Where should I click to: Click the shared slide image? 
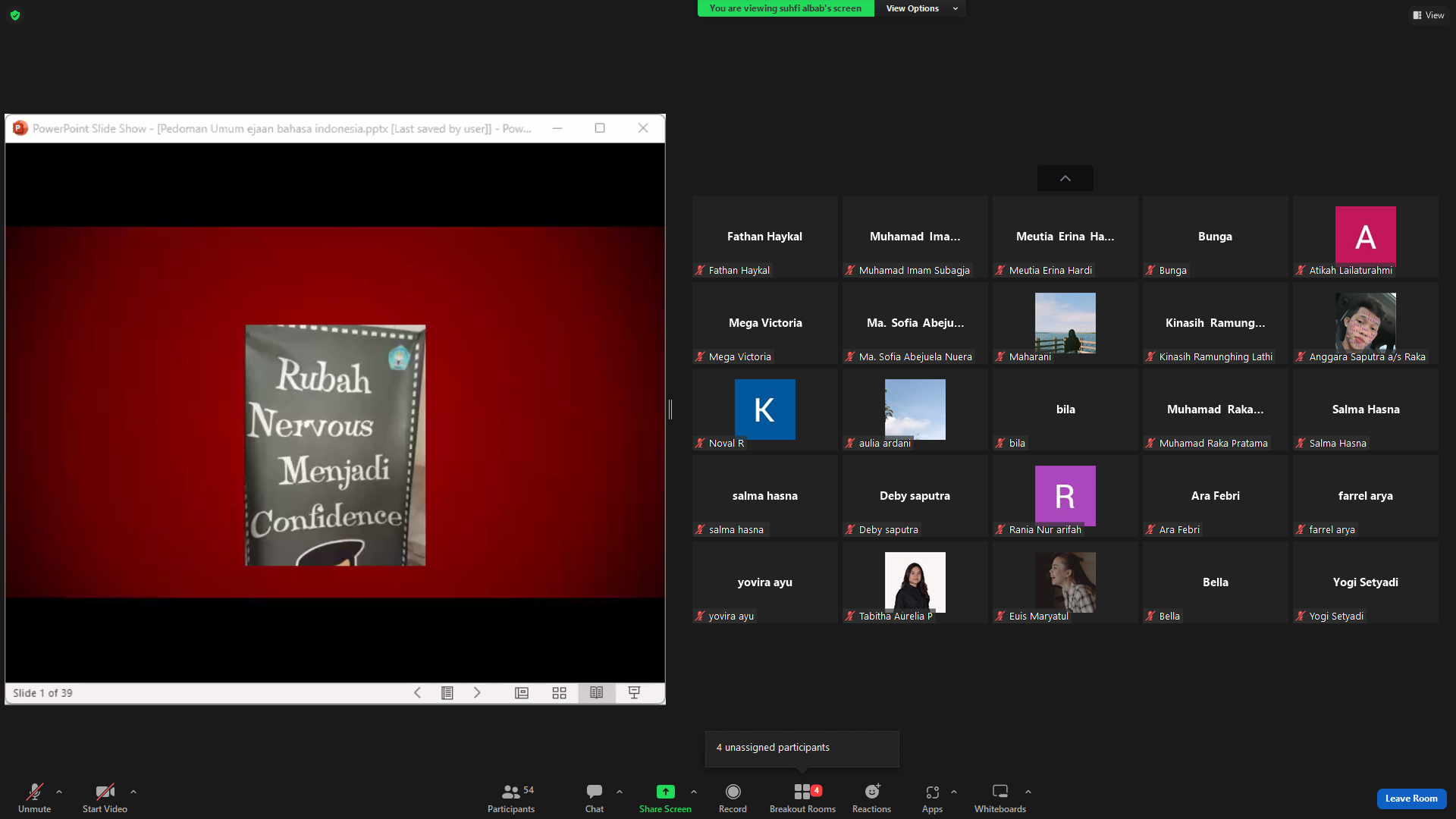coord(335,445)
